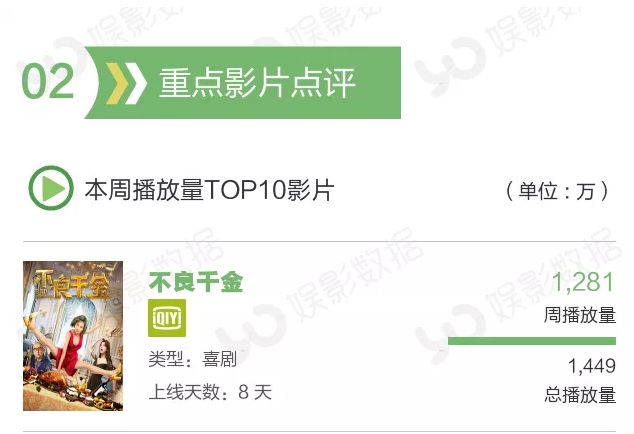Open the 不良千金 movie poster thumbnail
The image size is (634, 434).
(73, 336)
